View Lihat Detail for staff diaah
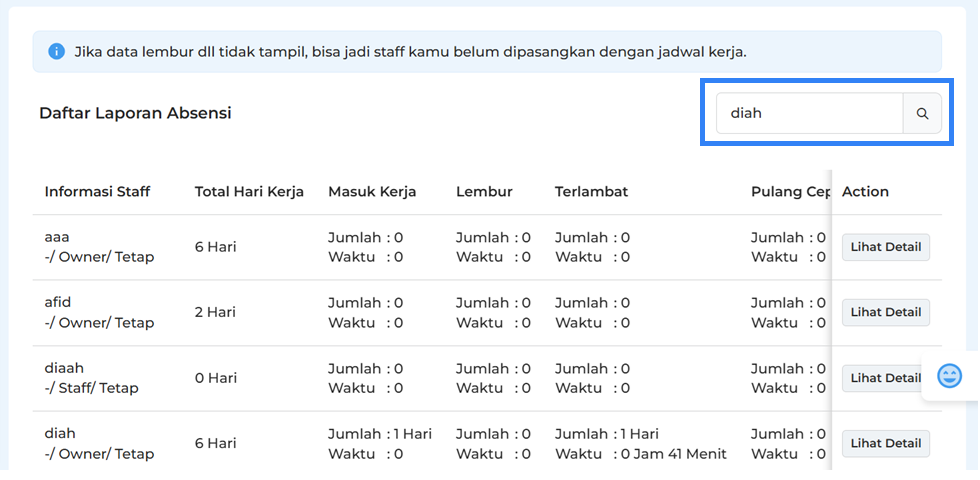980x480 pixels. 886,378
